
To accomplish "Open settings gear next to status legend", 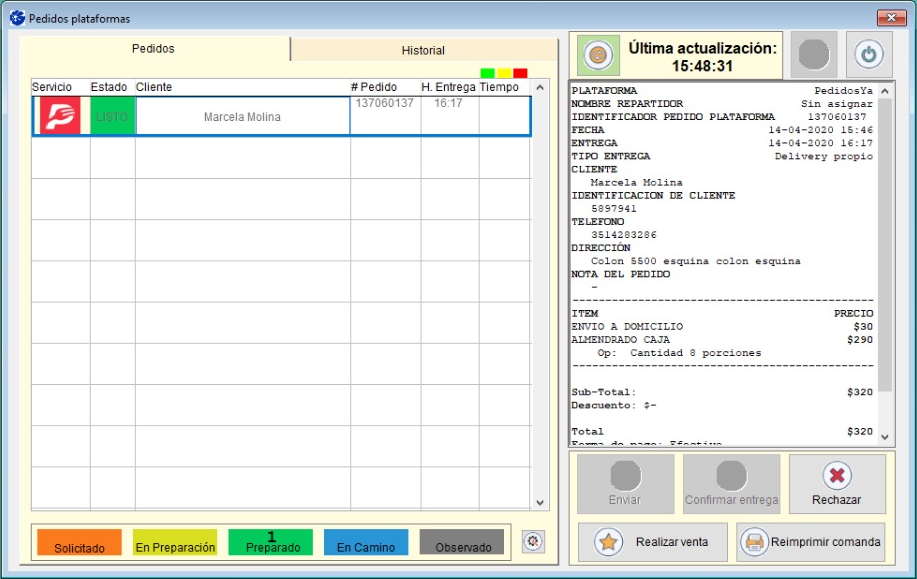I will pyautogui.click(x=533, y=541).
